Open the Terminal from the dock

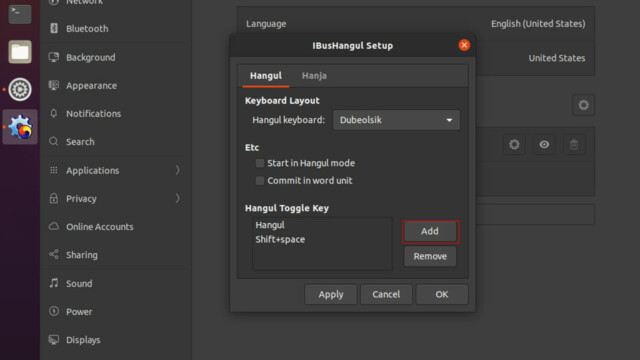(20, 13)
